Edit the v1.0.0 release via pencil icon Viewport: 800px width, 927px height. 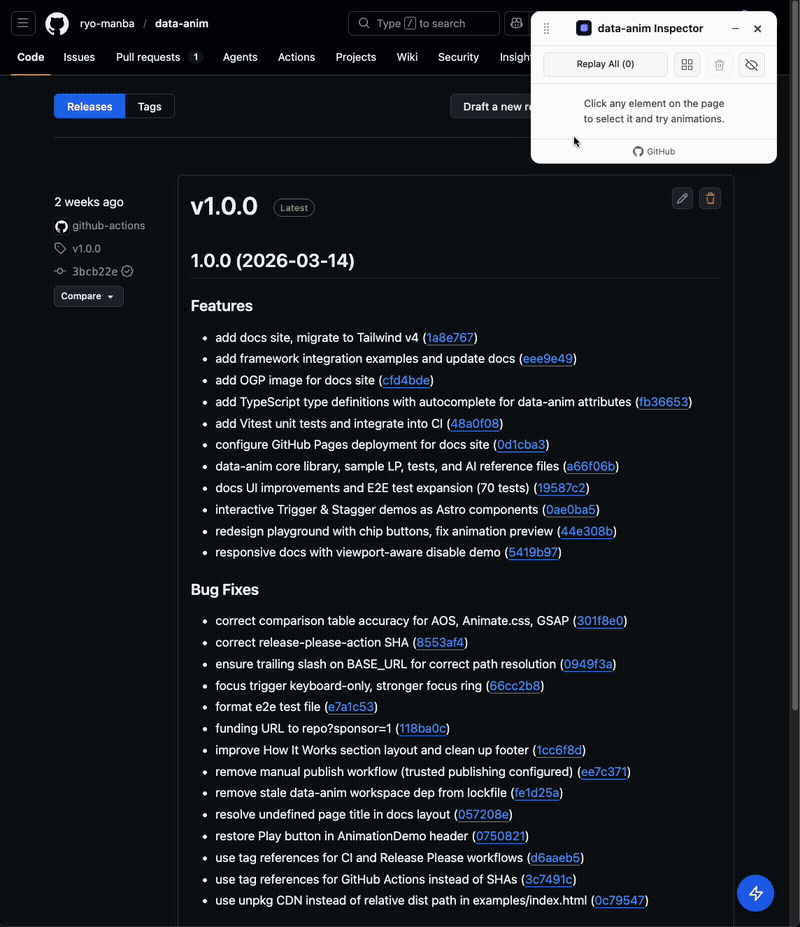[682, 198]
